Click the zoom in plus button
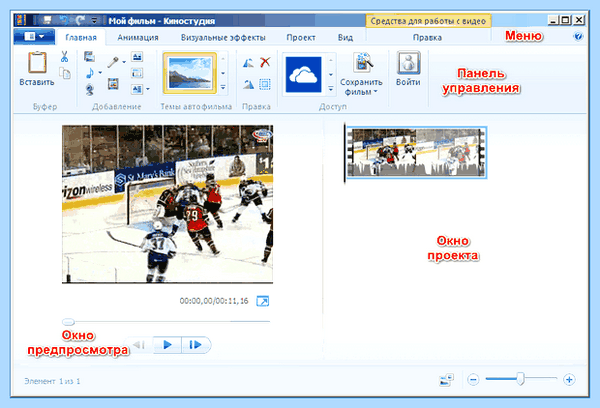 [569, 380]
